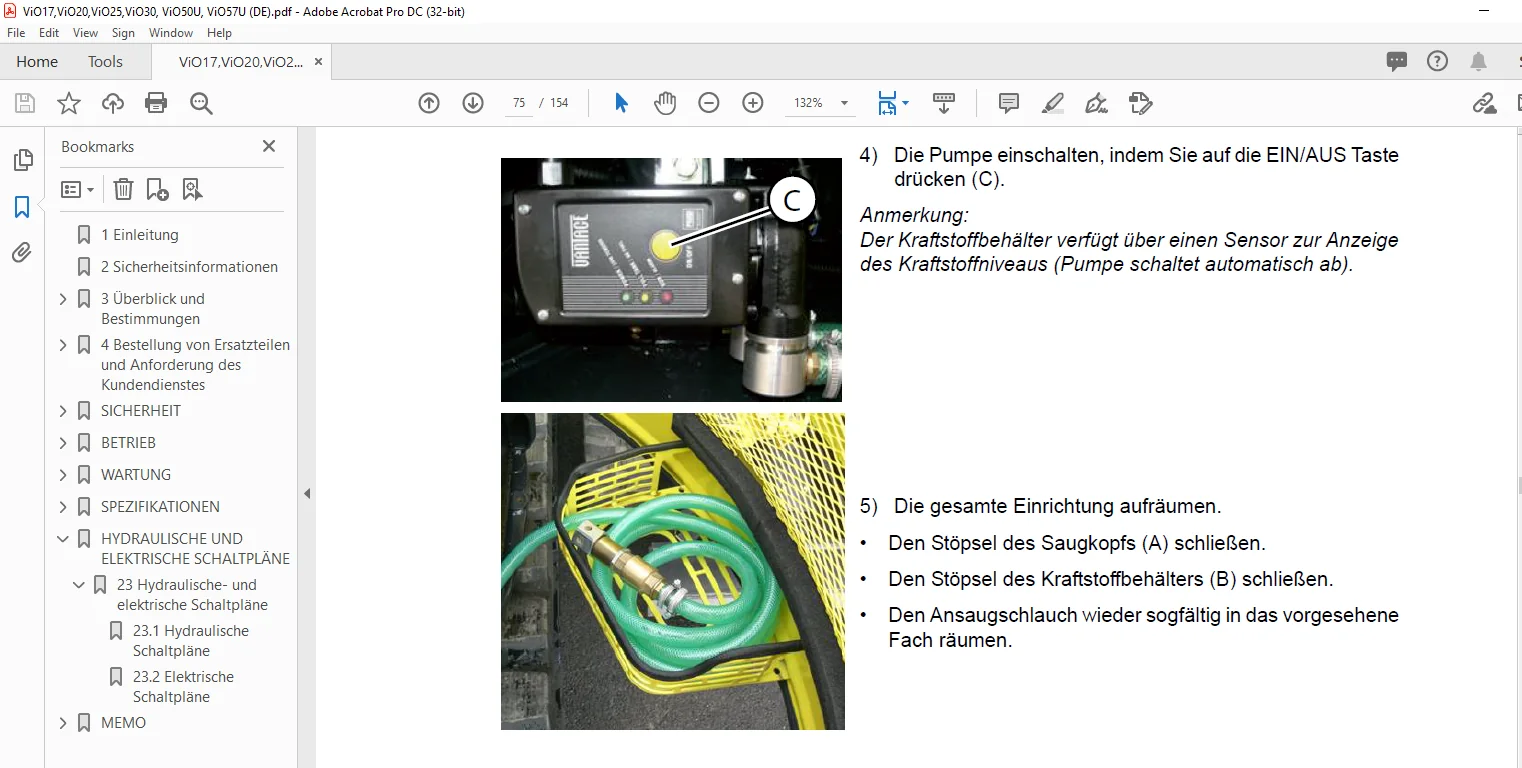Image resolution: width=1522 pixels, height=768 pixels.
Task: Switch to the Tools tab
Action: tap(105, 61)
